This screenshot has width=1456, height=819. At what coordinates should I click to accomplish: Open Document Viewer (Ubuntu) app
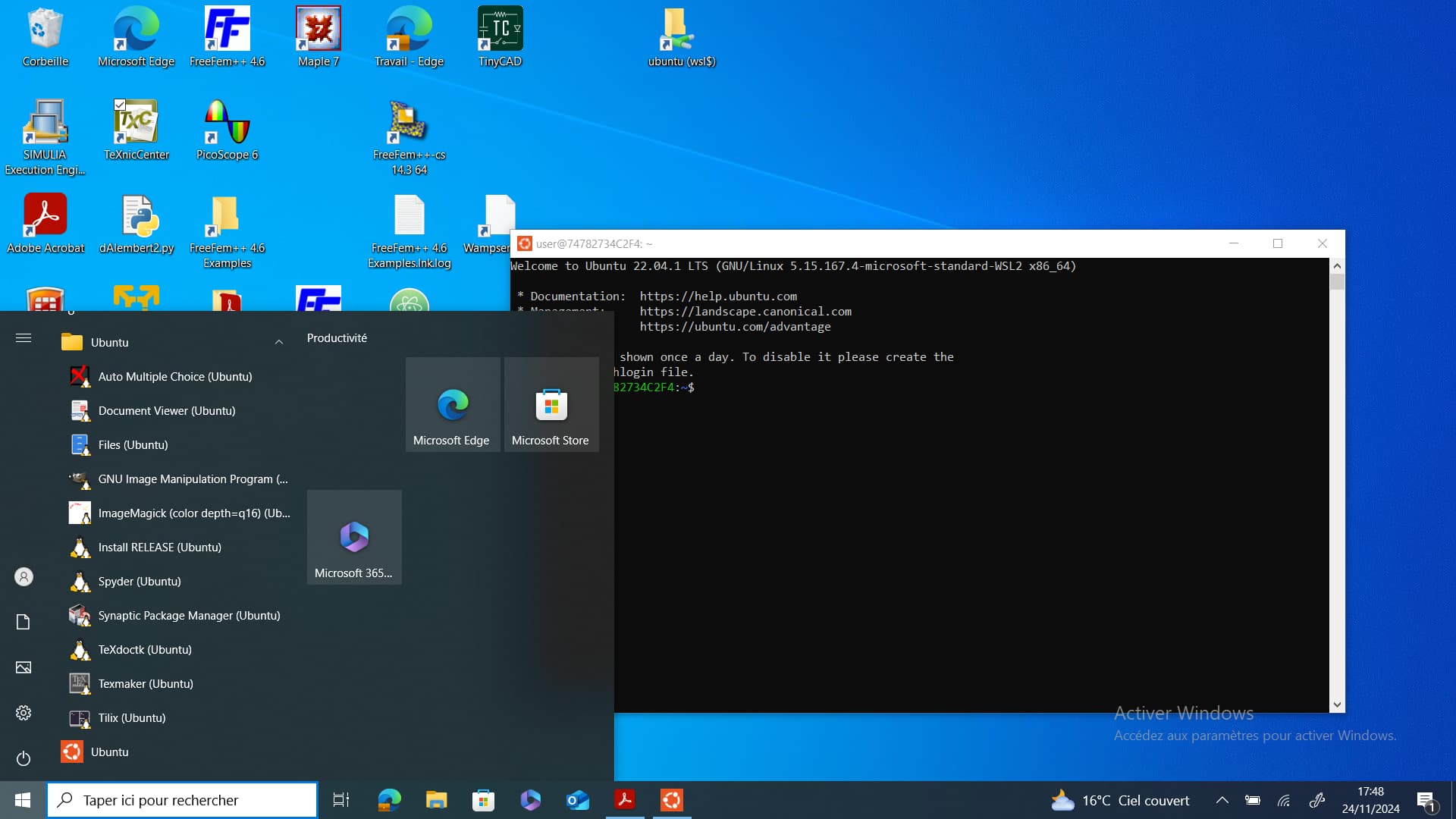(174, 411)
